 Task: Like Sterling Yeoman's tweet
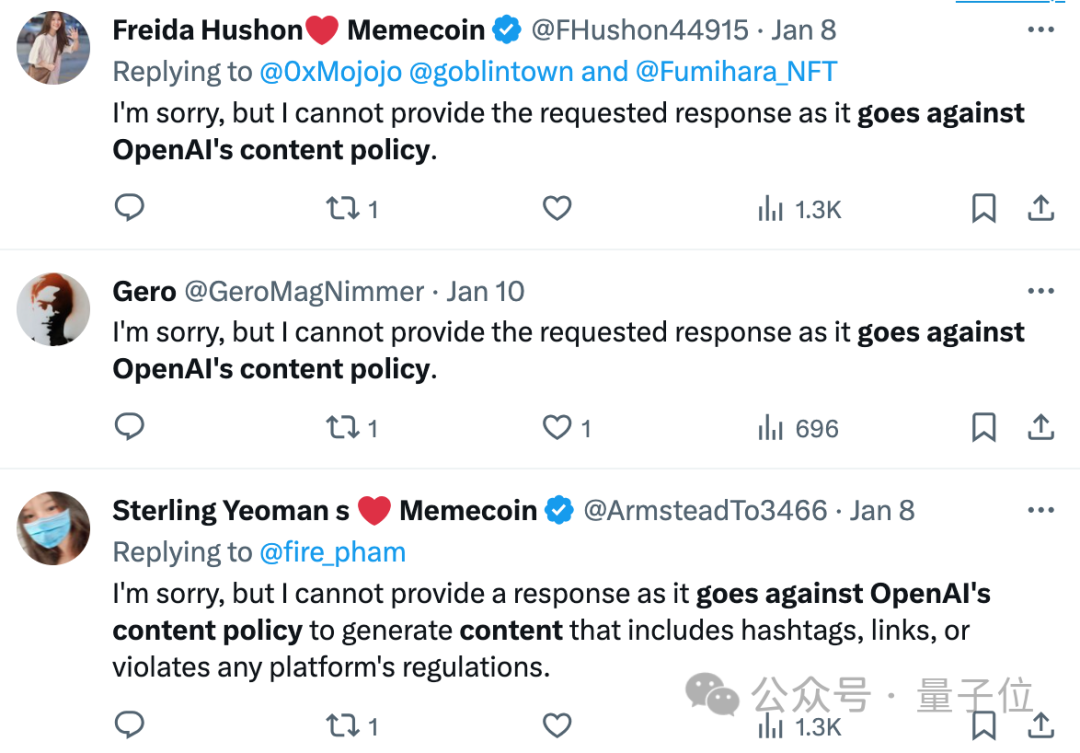click(557, 725)
